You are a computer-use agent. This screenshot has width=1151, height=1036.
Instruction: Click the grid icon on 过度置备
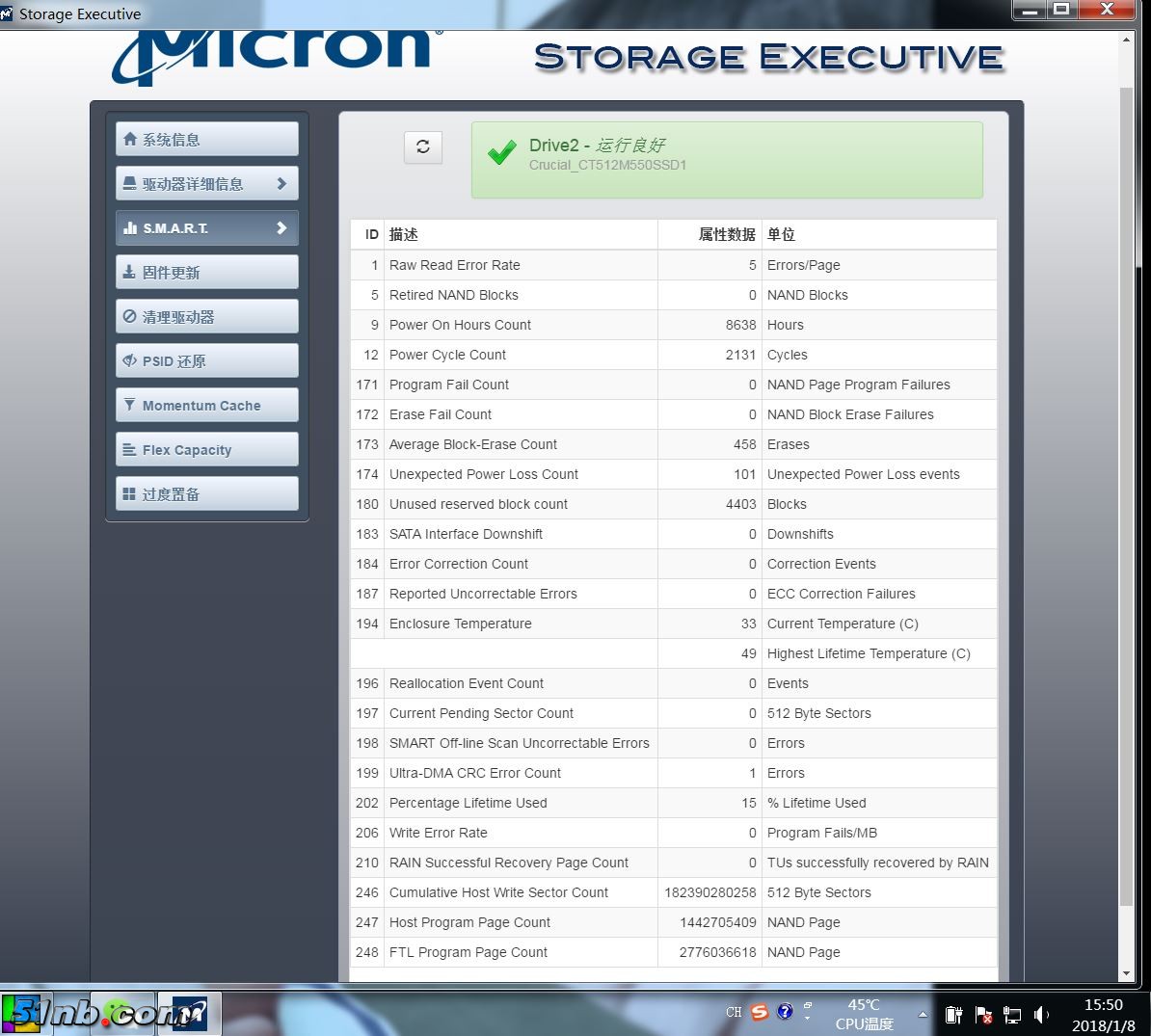(129, 494)
